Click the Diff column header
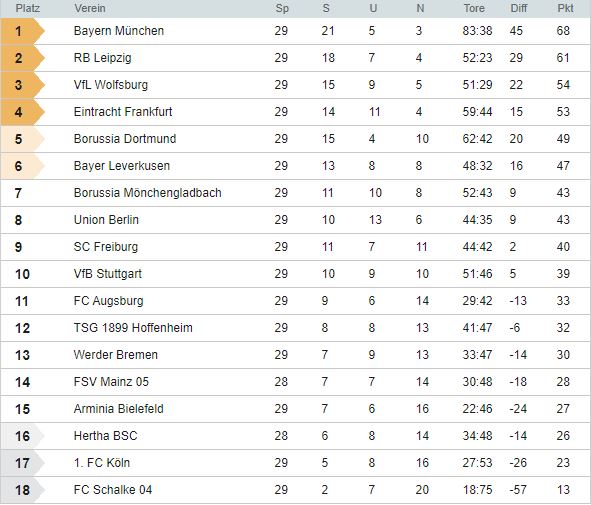The height and width of the screenshot is (505, 591). (519, 8)
